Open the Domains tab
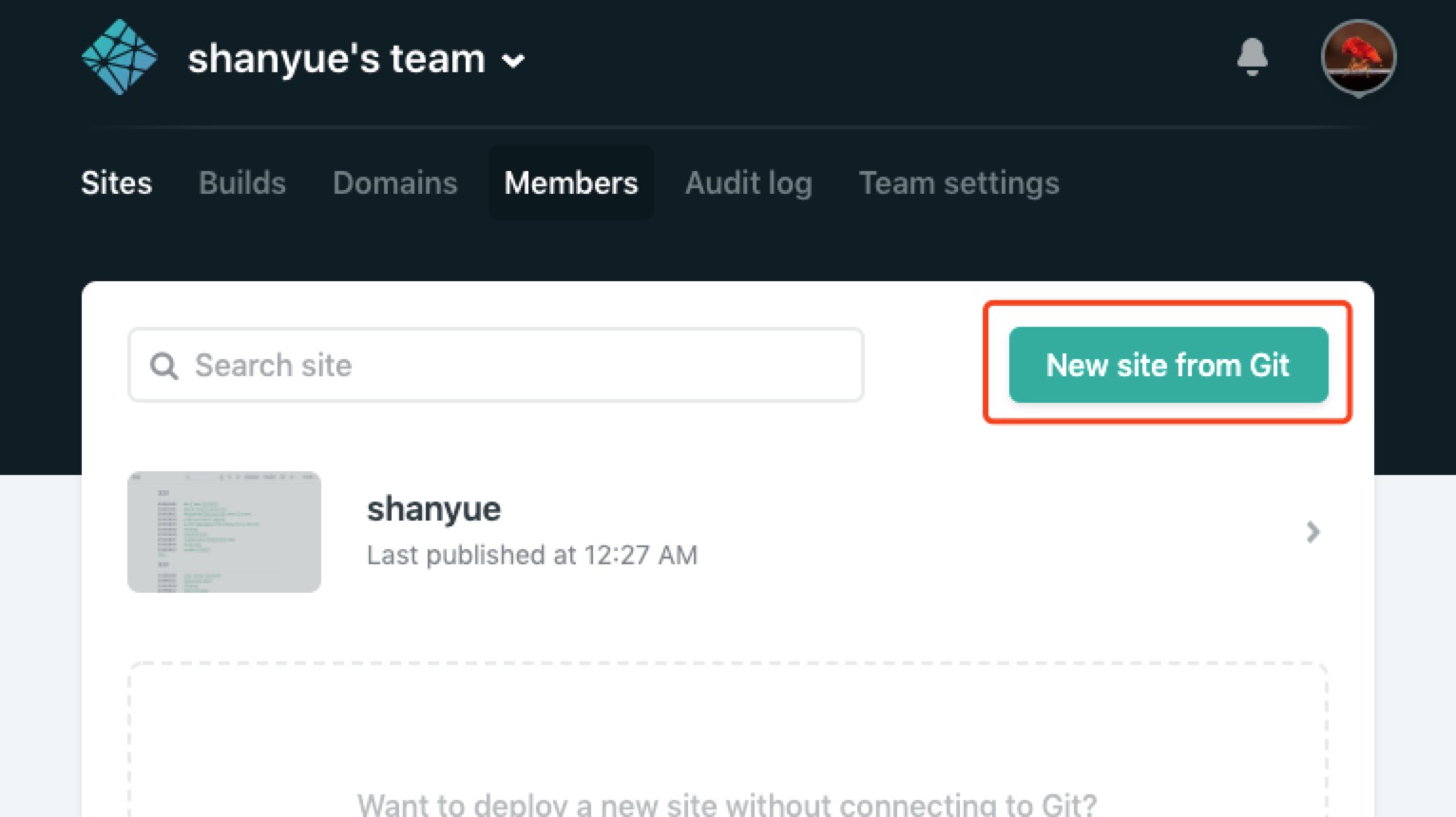Image resolution: width=1456 pixels, height=817 pixels. click(x=394, y=182)
